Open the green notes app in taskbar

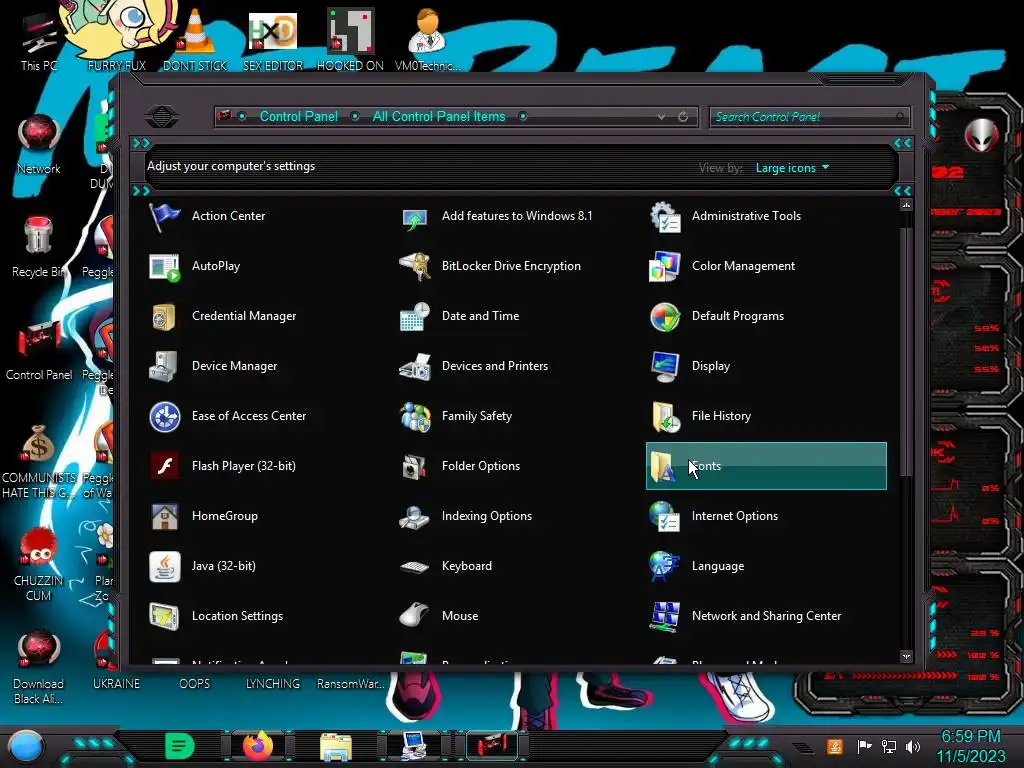click(x=179, y=746)
